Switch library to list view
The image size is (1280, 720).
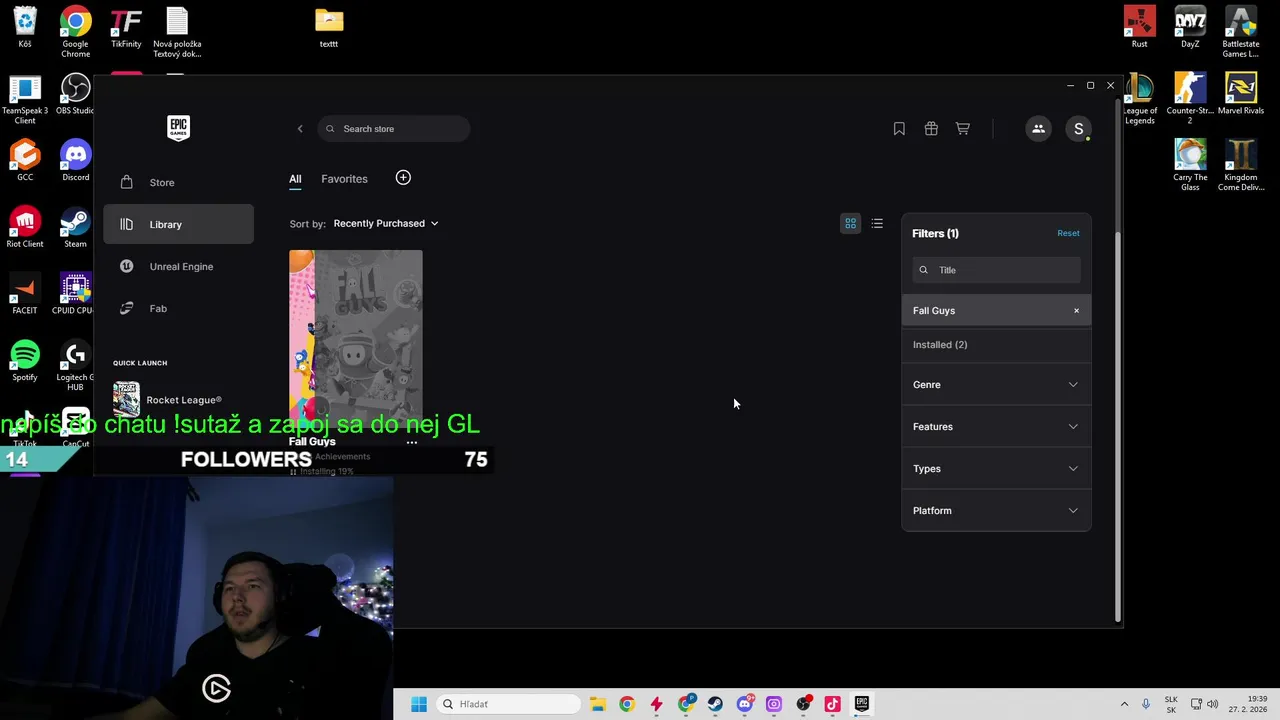877,223
